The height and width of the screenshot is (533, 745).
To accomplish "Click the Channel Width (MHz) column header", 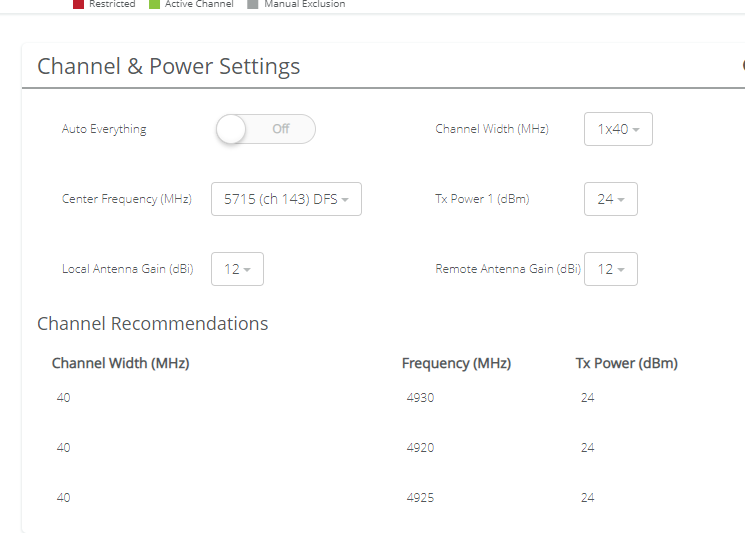I will click(x=120, y=363).
